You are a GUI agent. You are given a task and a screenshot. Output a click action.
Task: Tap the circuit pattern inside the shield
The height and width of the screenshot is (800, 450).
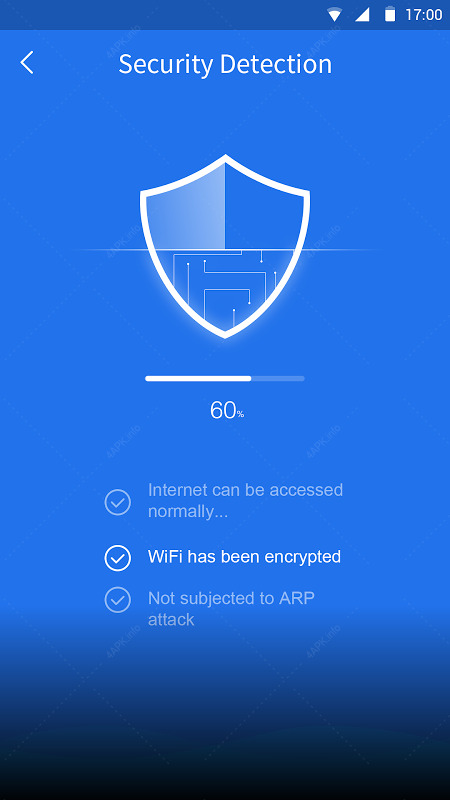[227, 287]
